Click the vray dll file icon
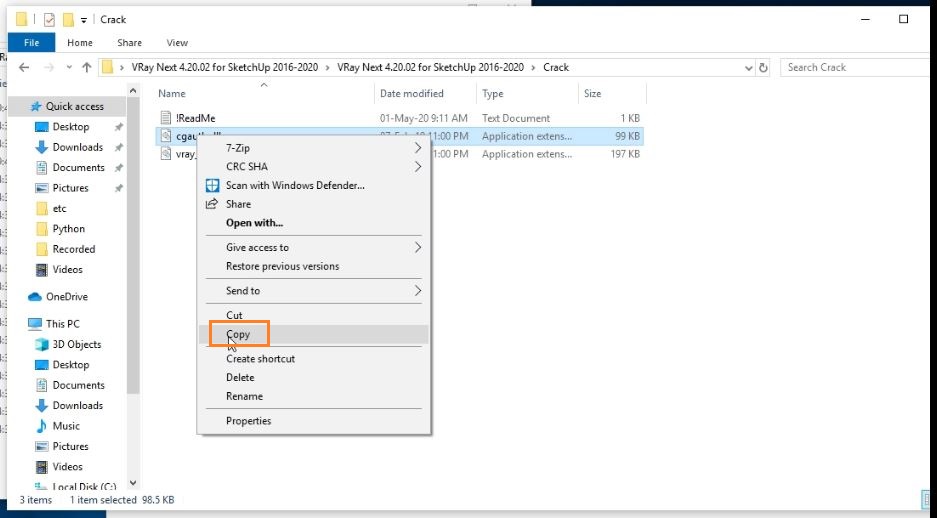The height and width of the screenshot is (518, 937). point(166,154)
